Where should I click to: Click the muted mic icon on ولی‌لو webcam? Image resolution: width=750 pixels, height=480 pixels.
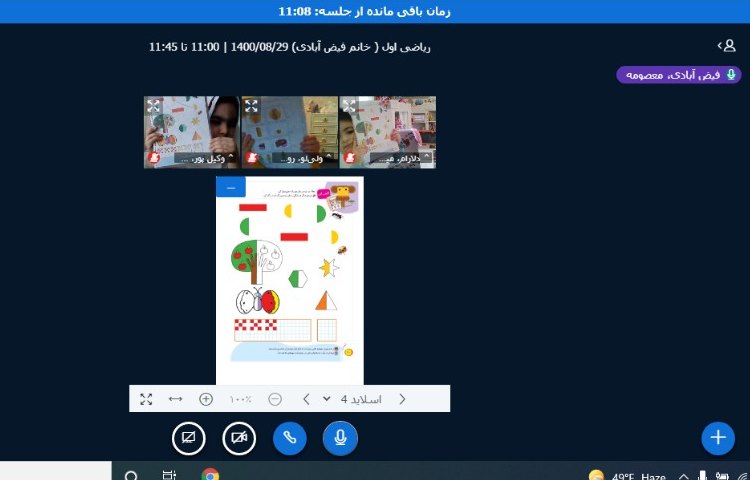(x=252, y=158)
